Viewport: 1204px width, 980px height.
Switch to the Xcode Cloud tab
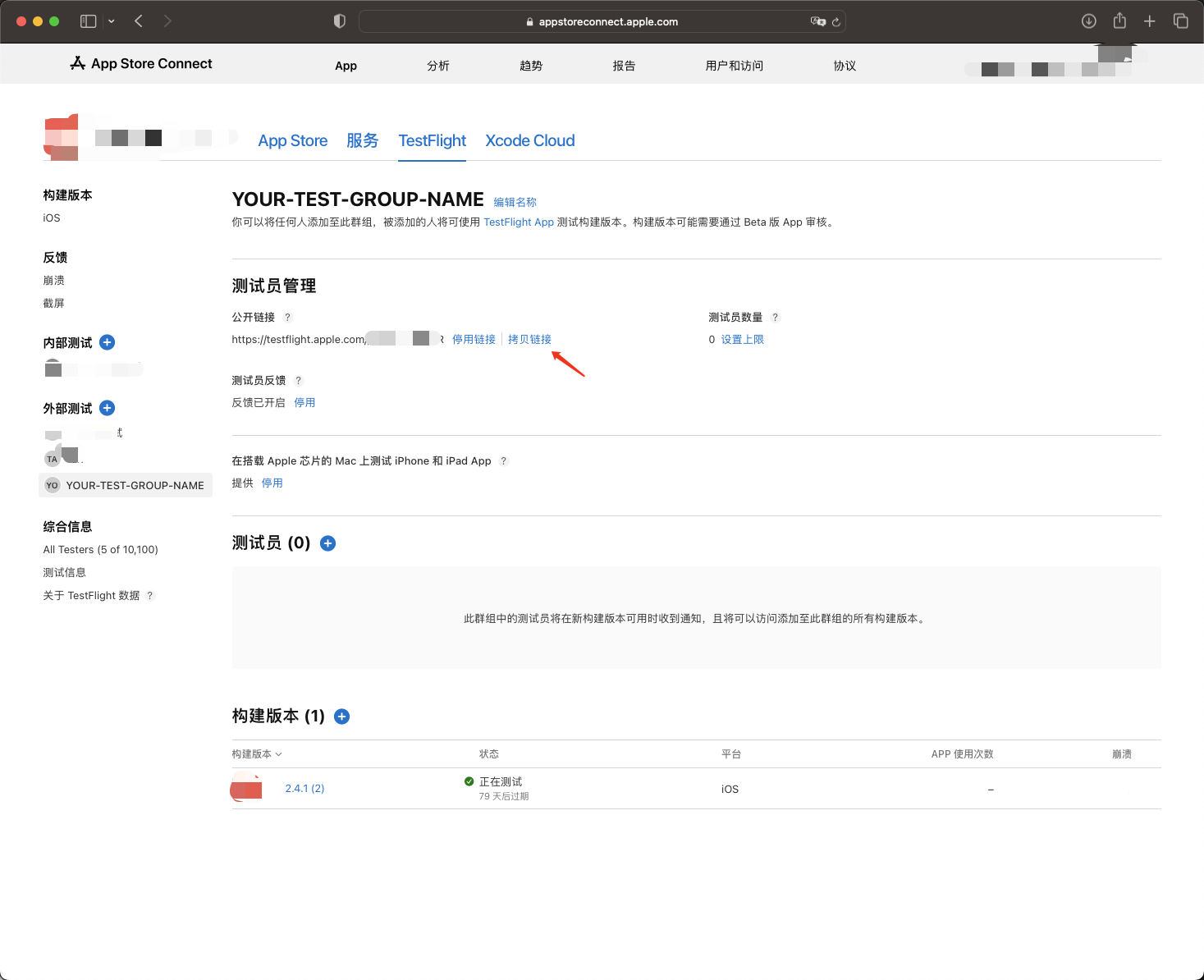pyautogui.click(x=529, y=140)
